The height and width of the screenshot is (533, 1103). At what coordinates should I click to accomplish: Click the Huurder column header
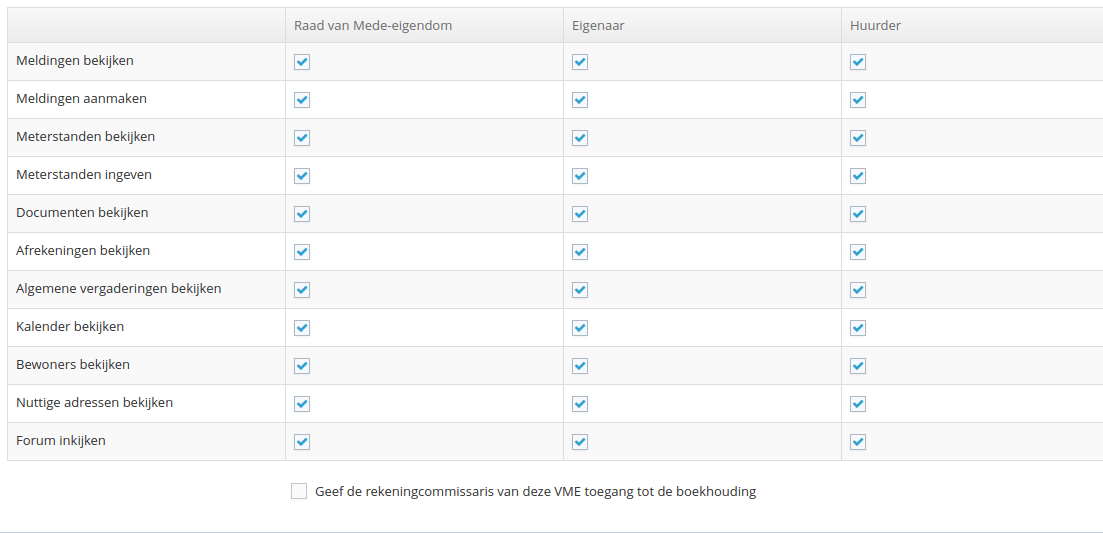pos(875,25)
